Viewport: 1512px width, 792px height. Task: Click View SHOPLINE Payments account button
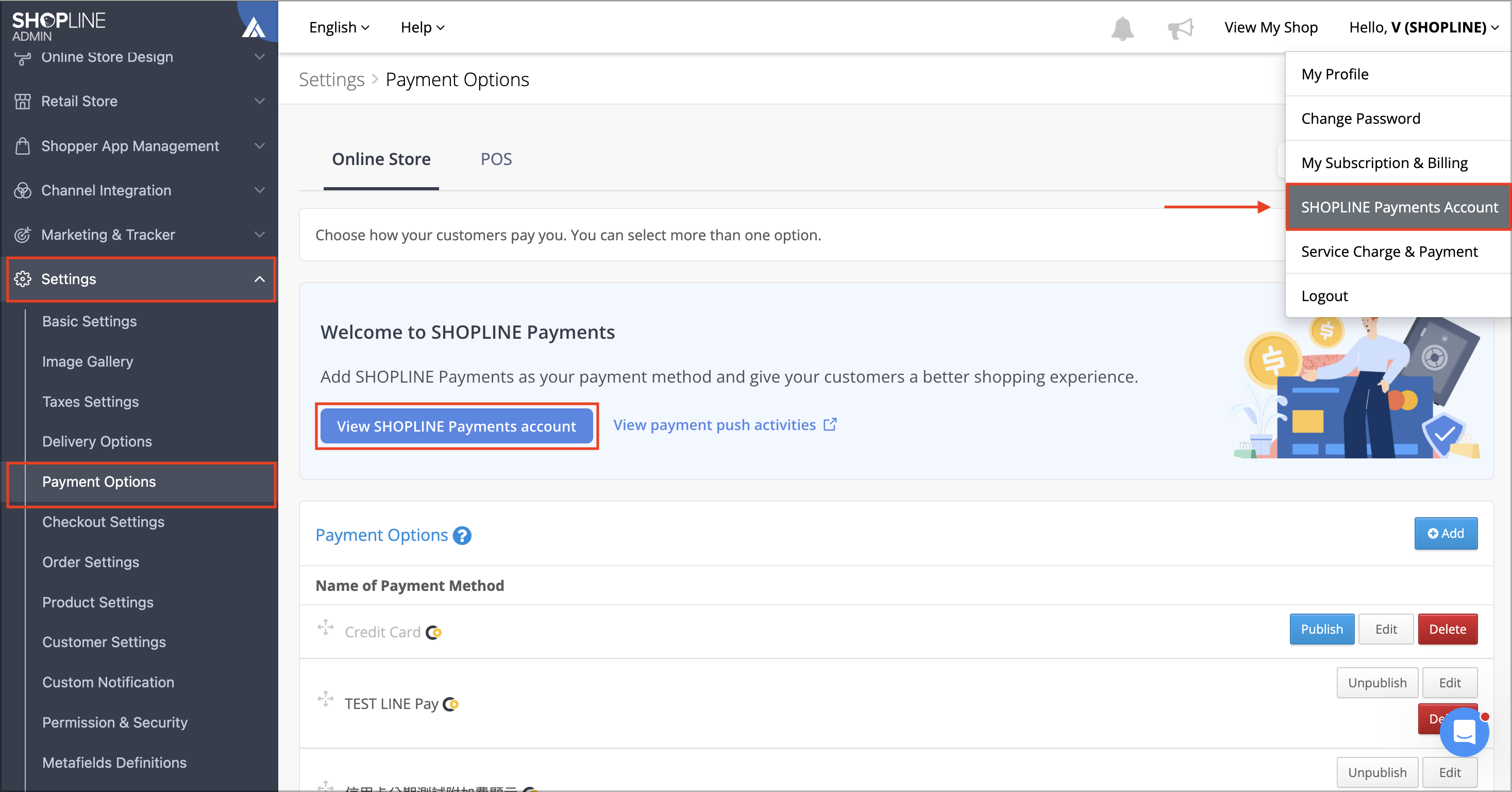457,426
